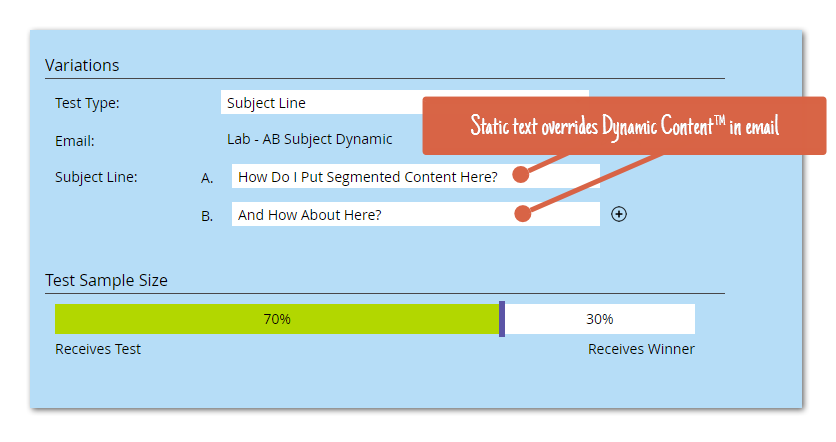This screenshot has height=442, width=836.
Task: Click the purple sample size slider handle
Action: point(502,319)
